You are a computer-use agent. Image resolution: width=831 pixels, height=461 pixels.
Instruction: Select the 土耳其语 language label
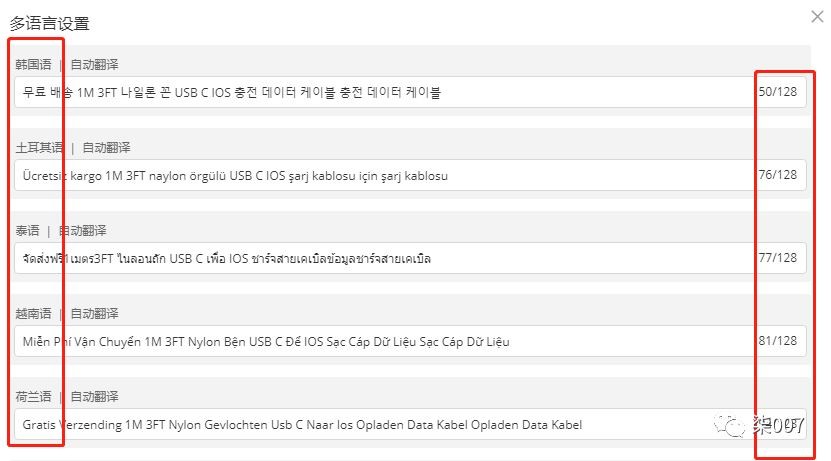[x=39, y=148]
